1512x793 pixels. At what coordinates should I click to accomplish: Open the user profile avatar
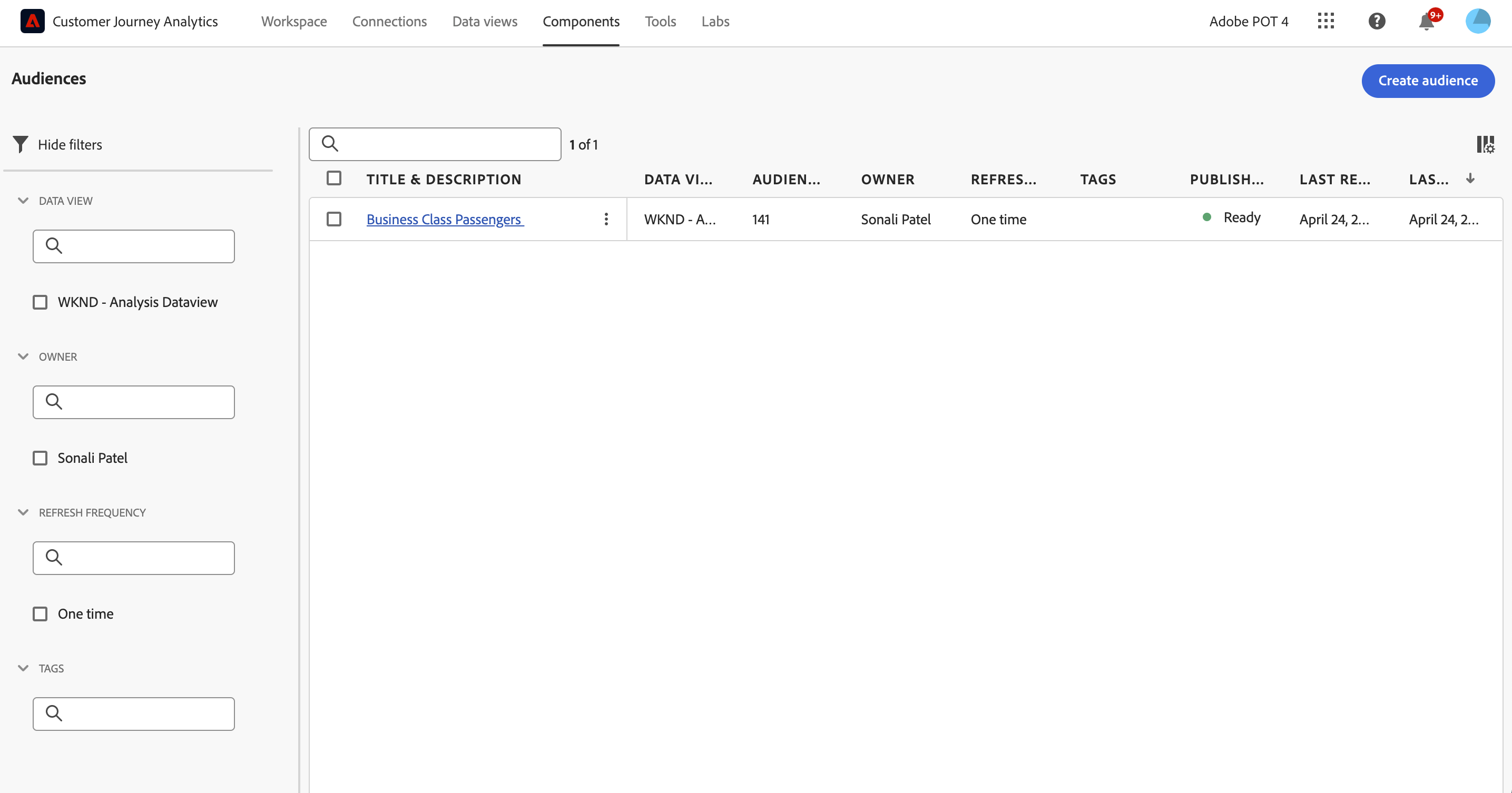[1477, 21]
